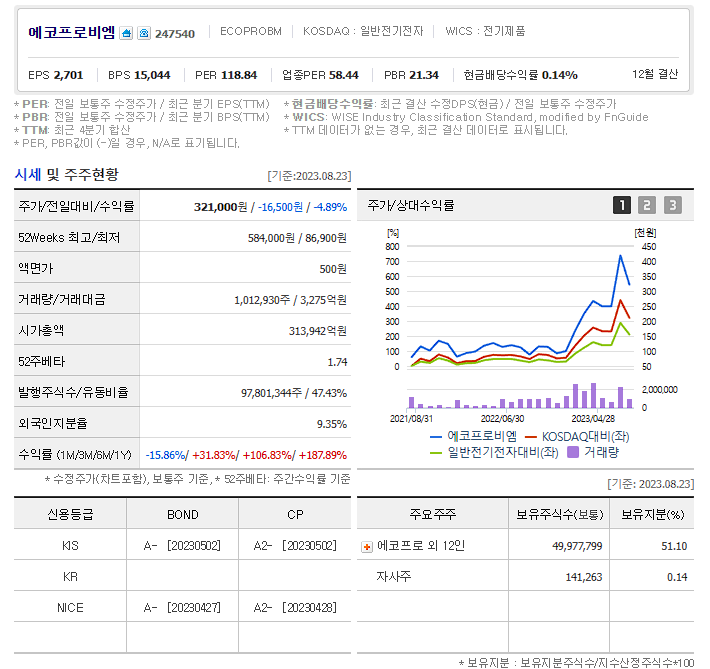Click the 주요주주 column header

pyautogui.click(x=432, y=514)
